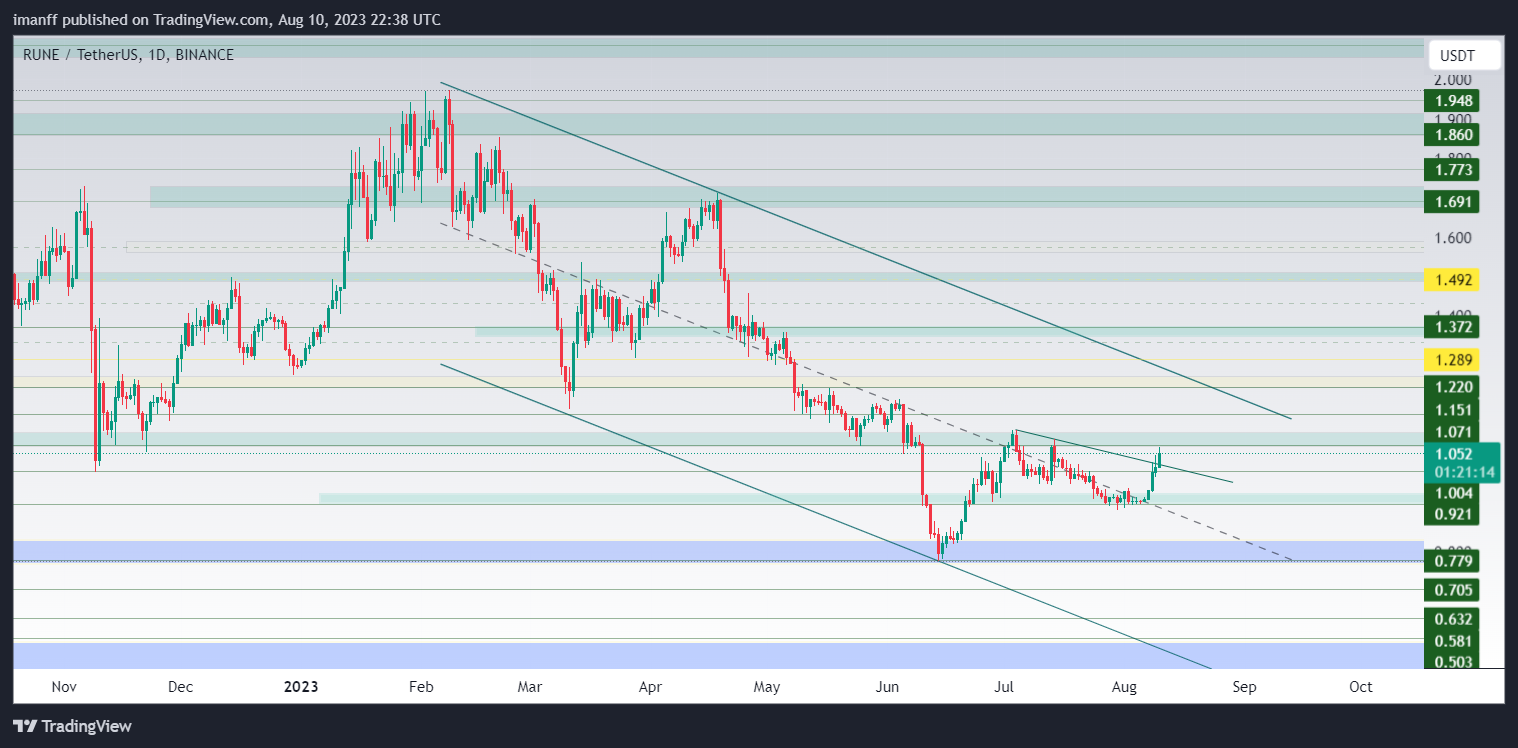Select the 0.503 price label
The height and width of the screenshot is (748, 1518).
(1451, 660)
